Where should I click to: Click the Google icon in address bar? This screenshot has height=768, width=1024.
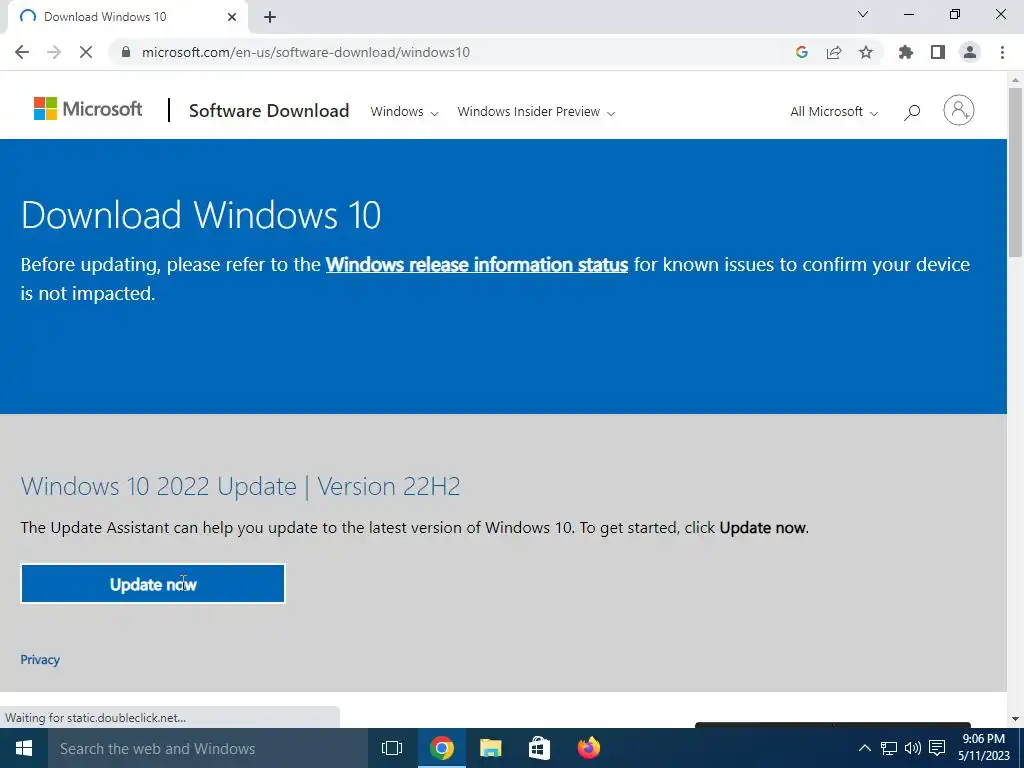(802, 52)
